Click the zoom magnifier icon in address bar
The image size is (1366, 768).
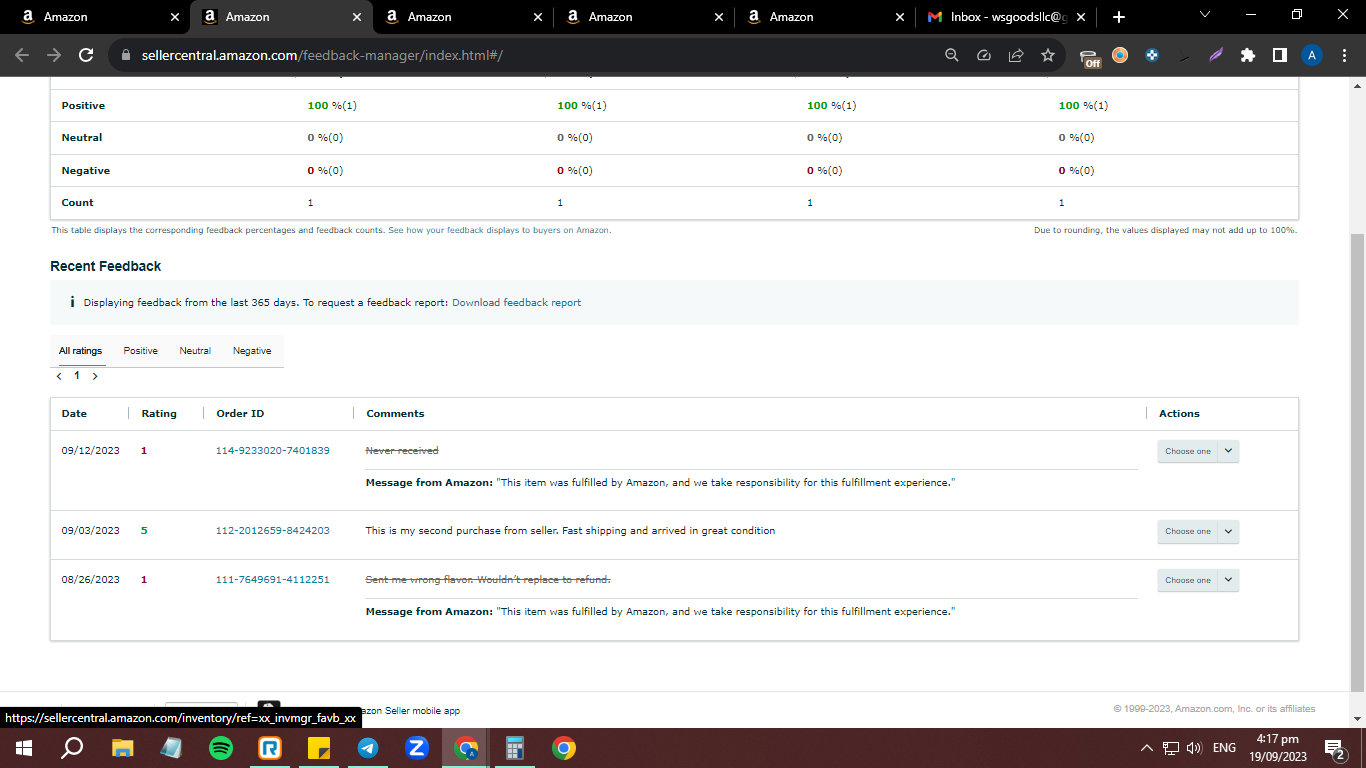[x=952, y=55]
